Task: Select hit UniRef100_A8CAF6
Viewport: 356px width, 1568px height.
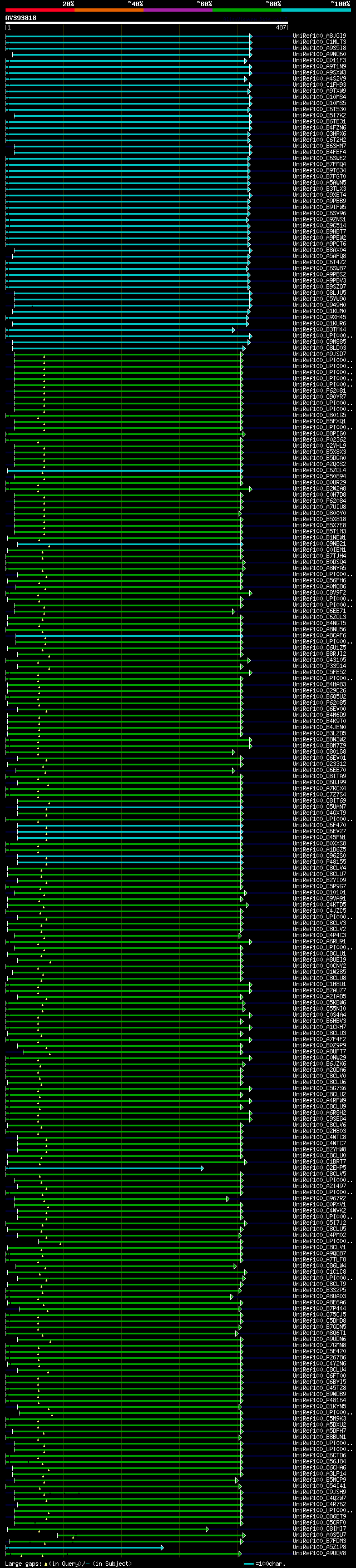Action: point(319,636)
